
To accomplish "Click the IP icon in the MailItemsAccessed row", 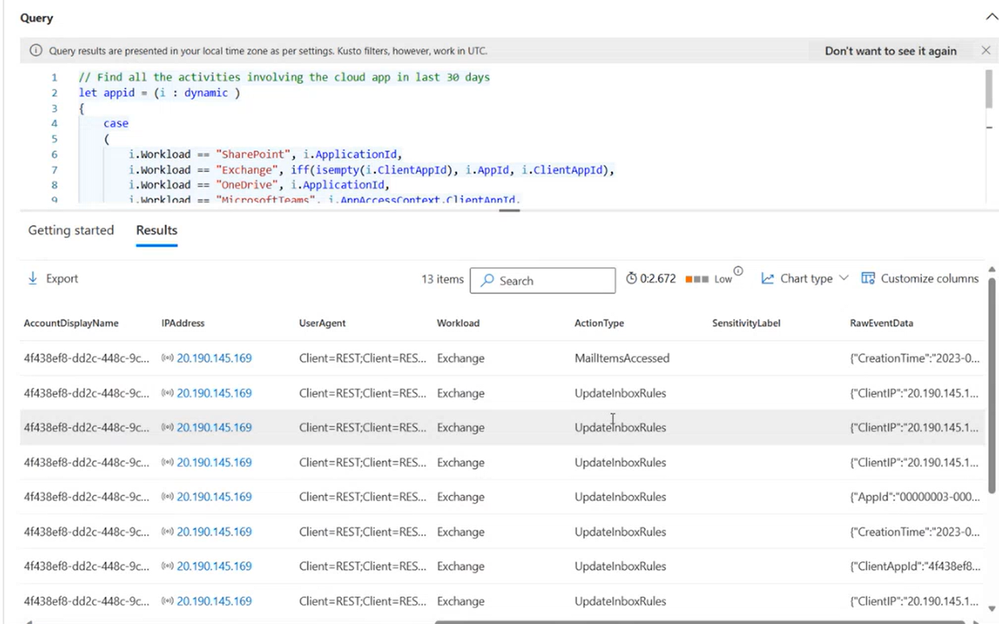I will [x=168, y=358].
